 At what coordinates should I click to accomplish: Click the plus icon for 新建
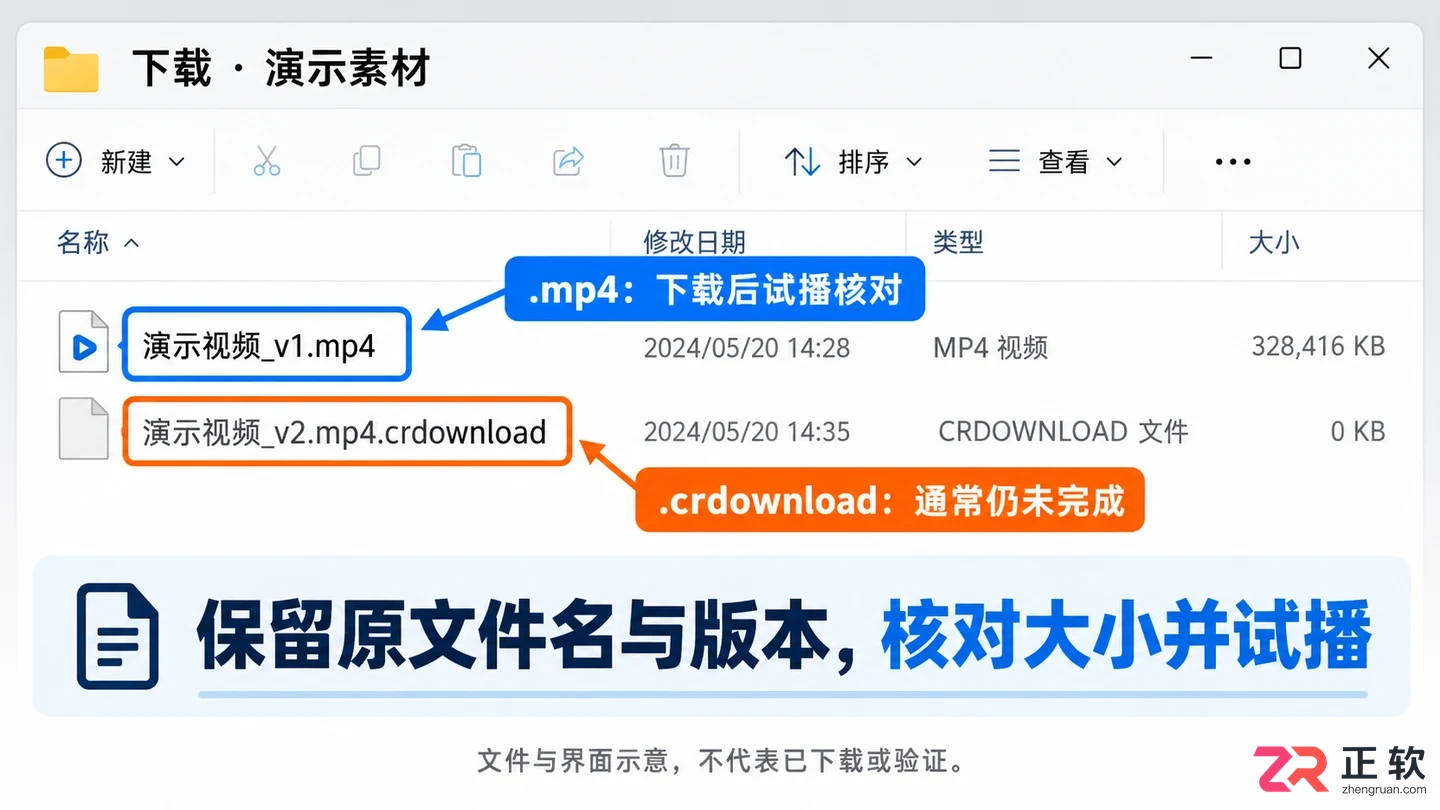pos(64,160)
